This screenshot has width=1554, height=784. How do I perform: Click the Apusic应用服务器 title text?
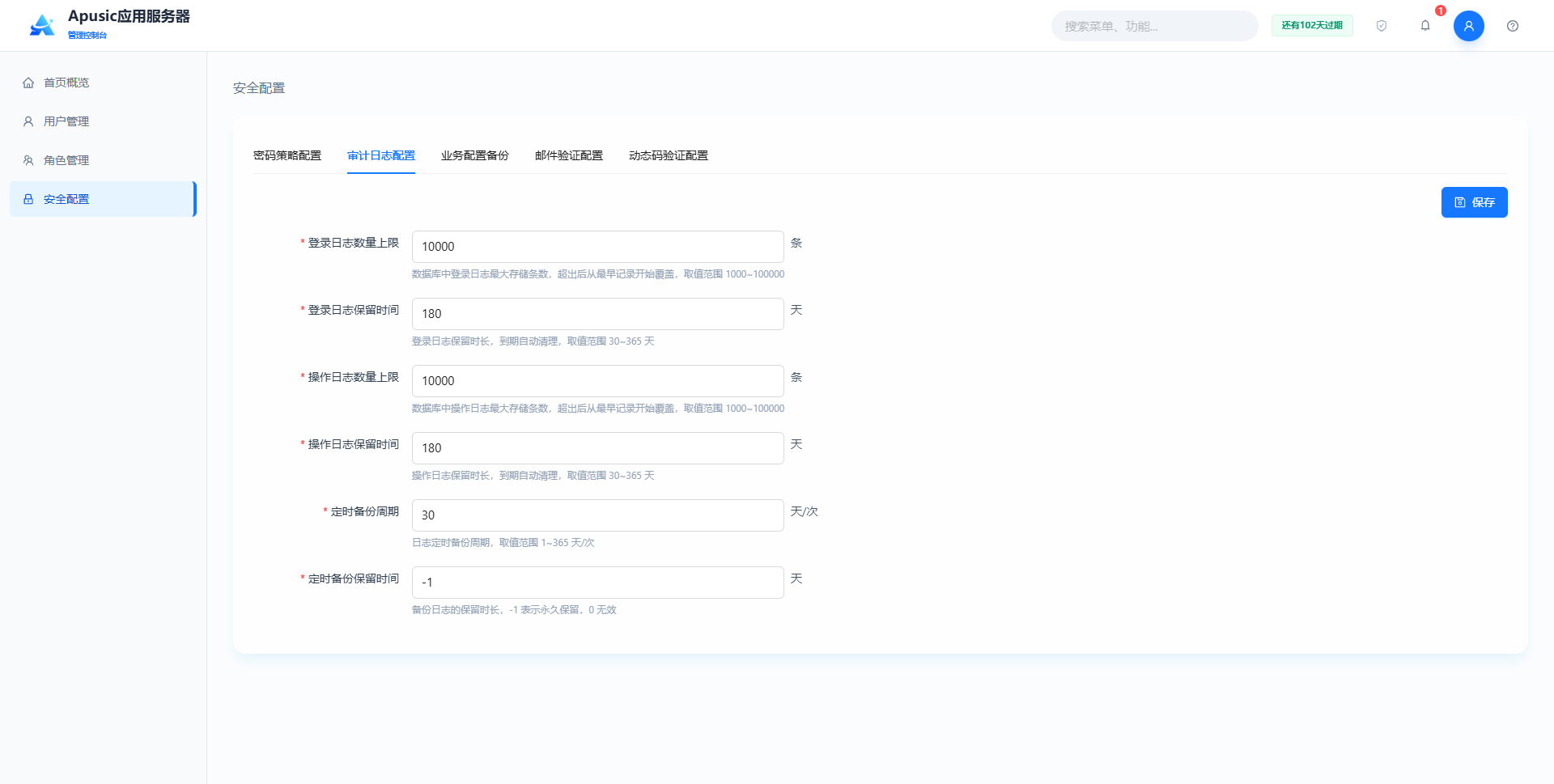[x=129, y=16]
